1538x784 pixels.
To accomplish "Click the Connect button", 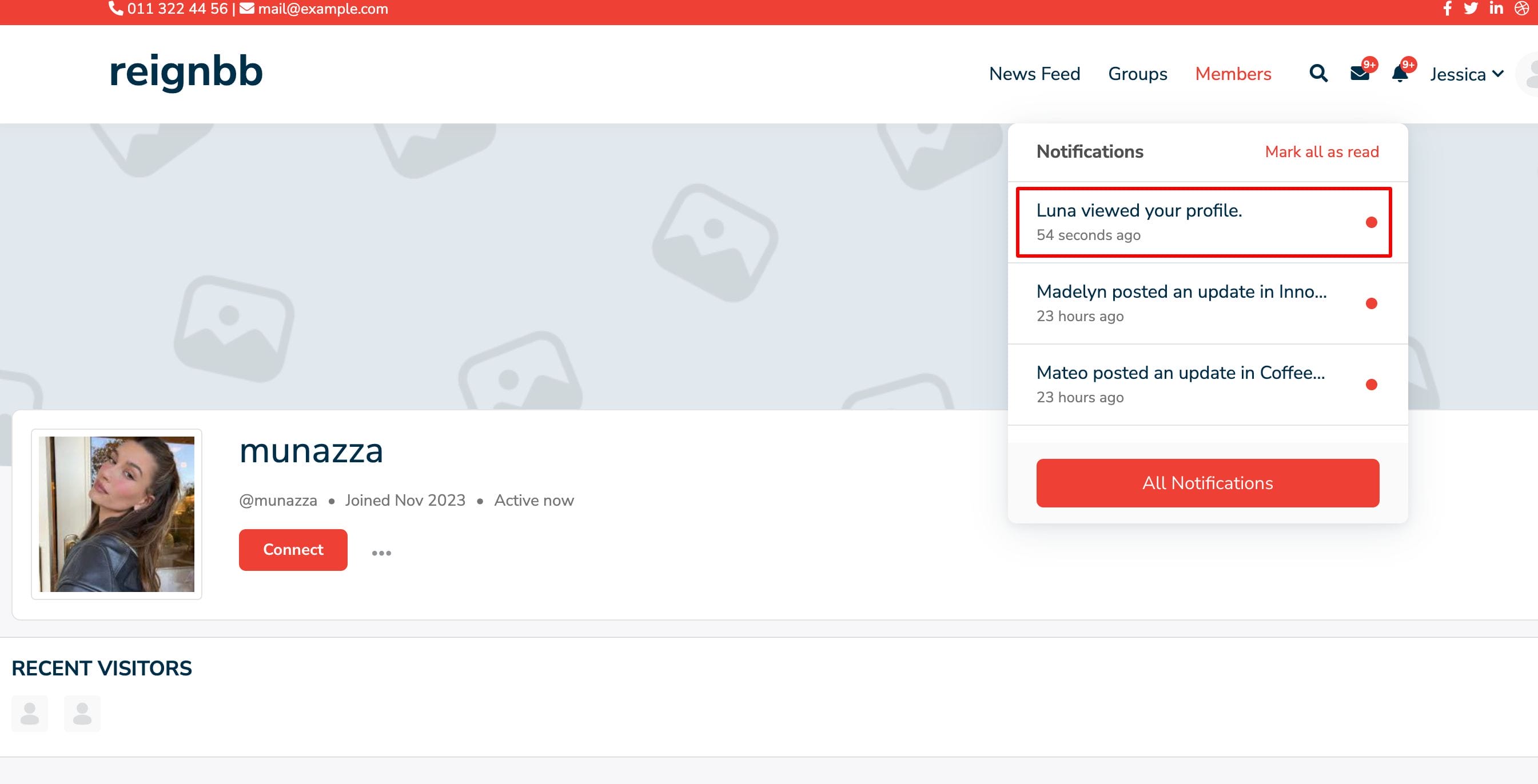I will pos(293,550).
